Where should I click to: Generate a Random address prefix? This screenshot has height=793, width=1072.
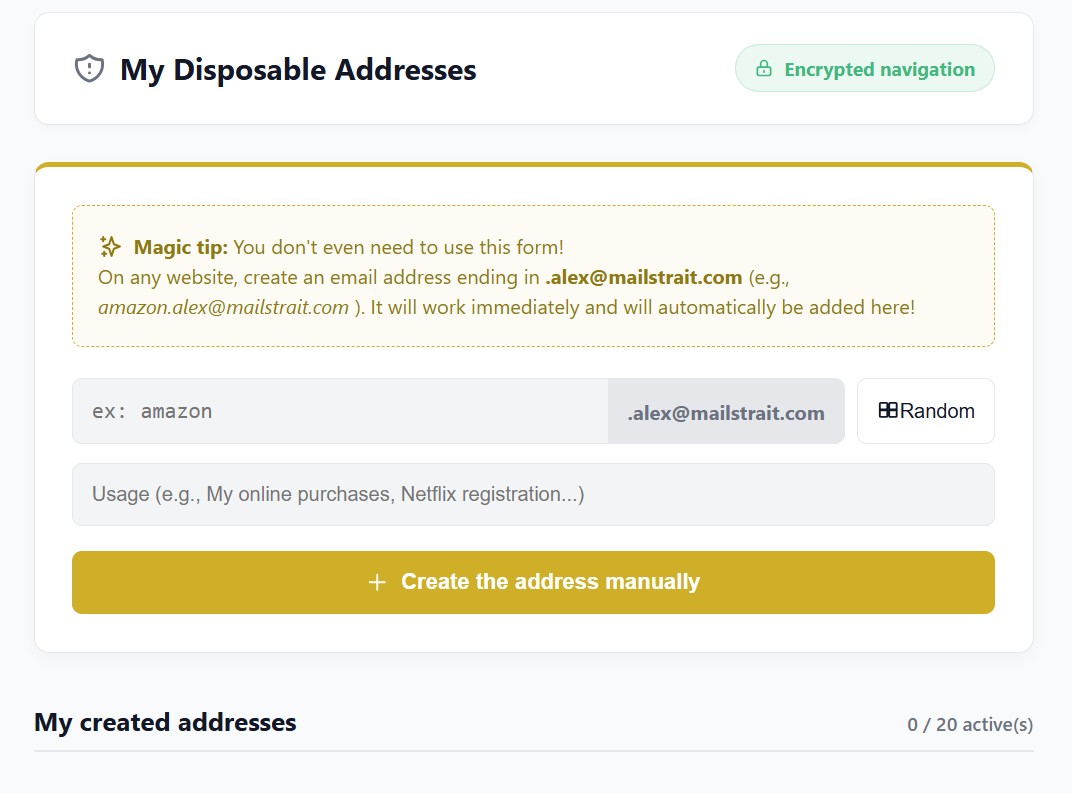point(926,411)
